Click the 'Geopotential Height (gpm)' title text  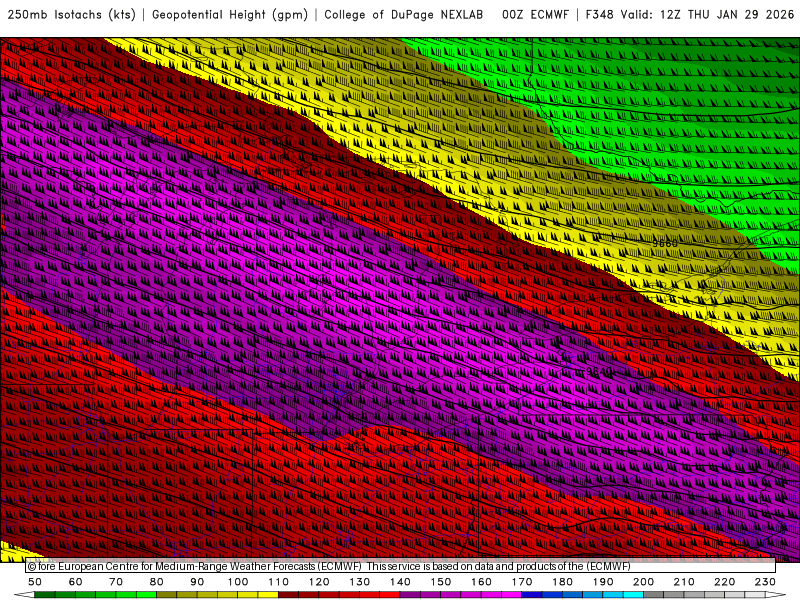click(x=230, y=15)
